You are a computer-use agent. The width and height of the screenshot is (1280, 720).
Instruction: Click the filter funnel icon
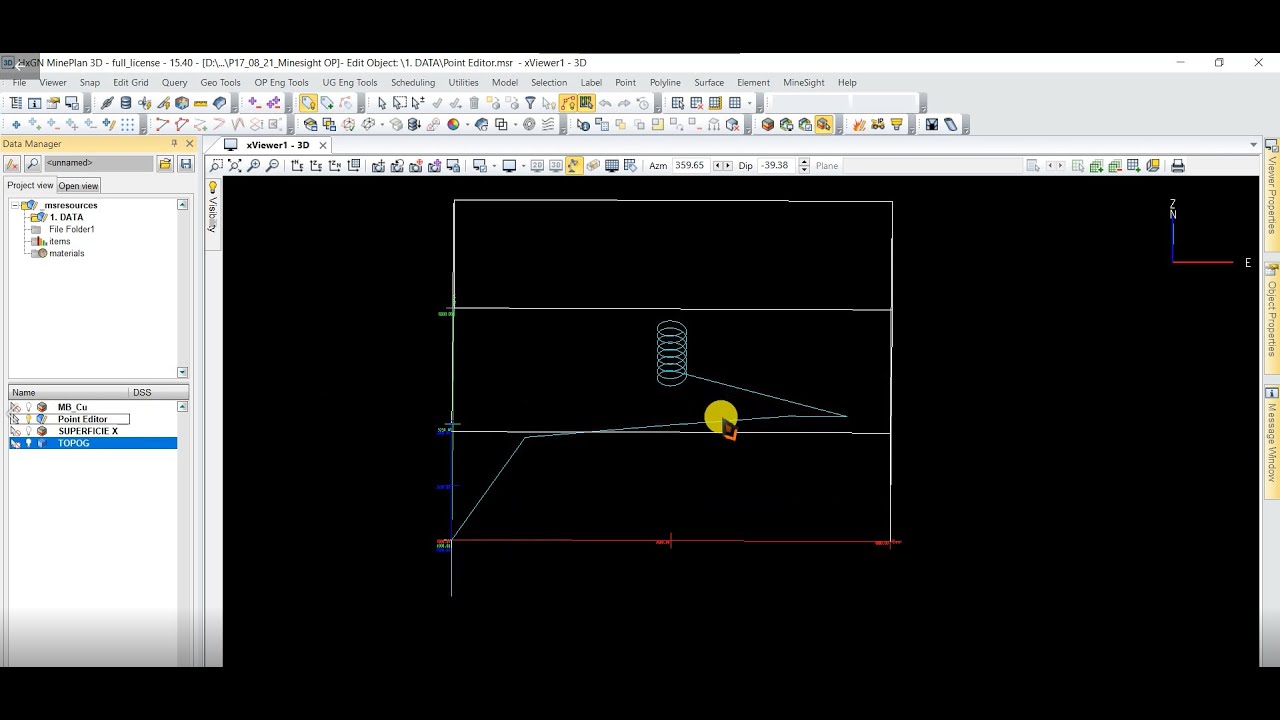pyautogui.click(x=530, y=102)
